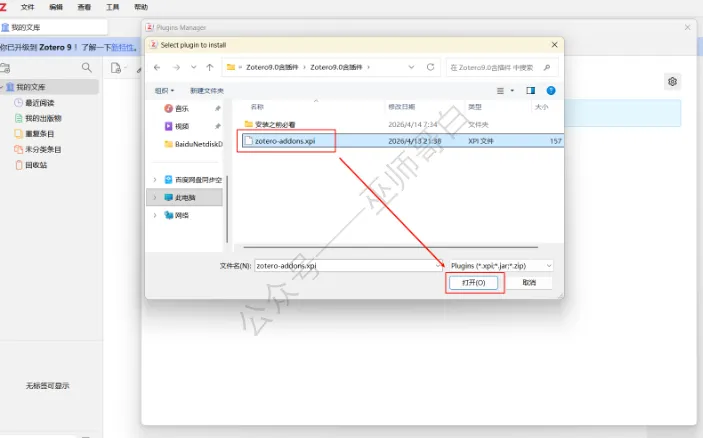The height and width of the screenshot is (438, 703).
Task: Open 最近阅读 in the Zotero sidebar
Action: (39, 103)
